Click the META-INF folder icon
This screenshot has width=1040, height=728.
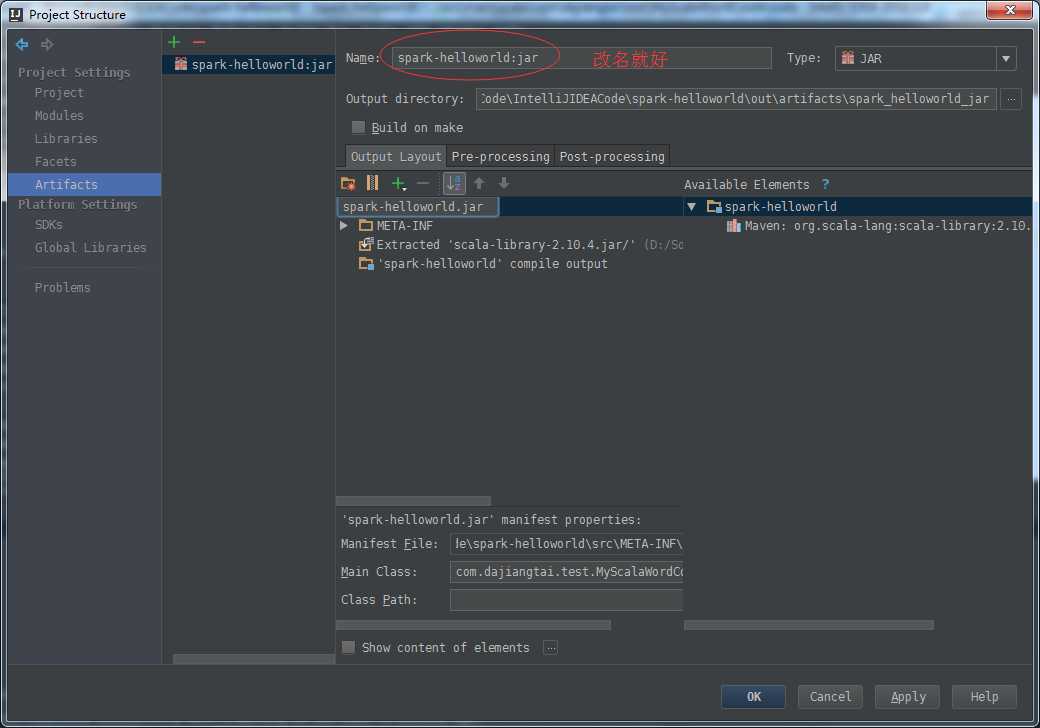(365, 225)
